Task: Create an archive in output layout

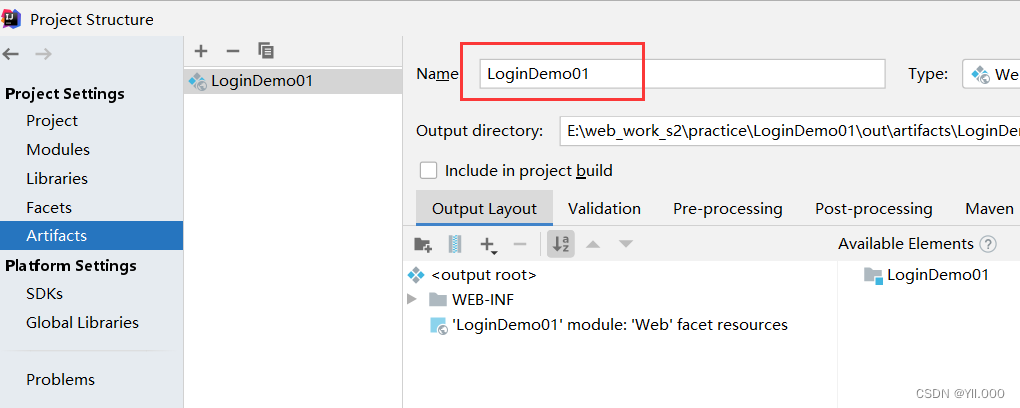Action: (455, 244)
